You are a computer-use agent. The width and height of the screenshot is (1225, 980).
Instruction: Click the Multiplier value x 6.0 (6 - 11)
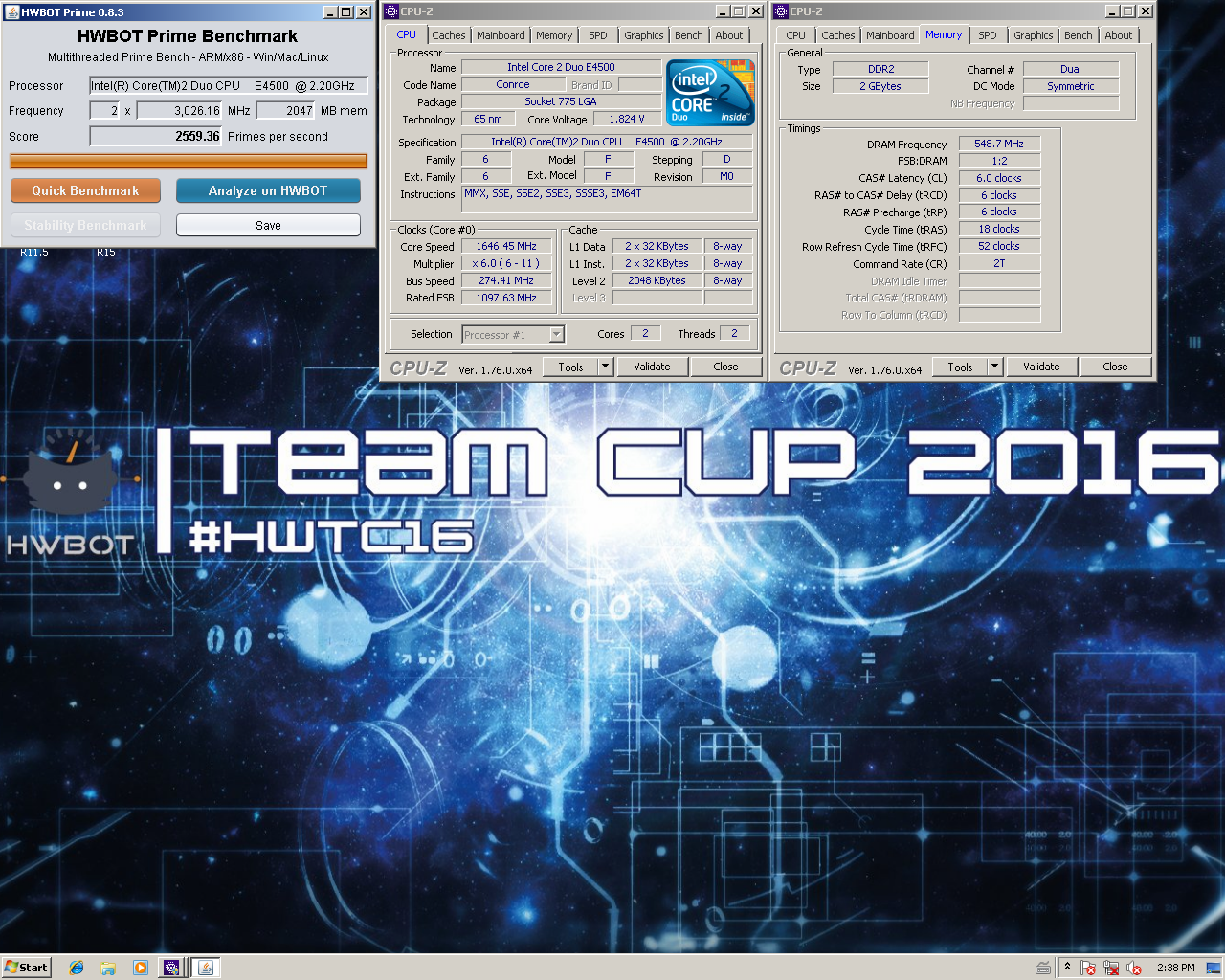click(x=506, y=263)
